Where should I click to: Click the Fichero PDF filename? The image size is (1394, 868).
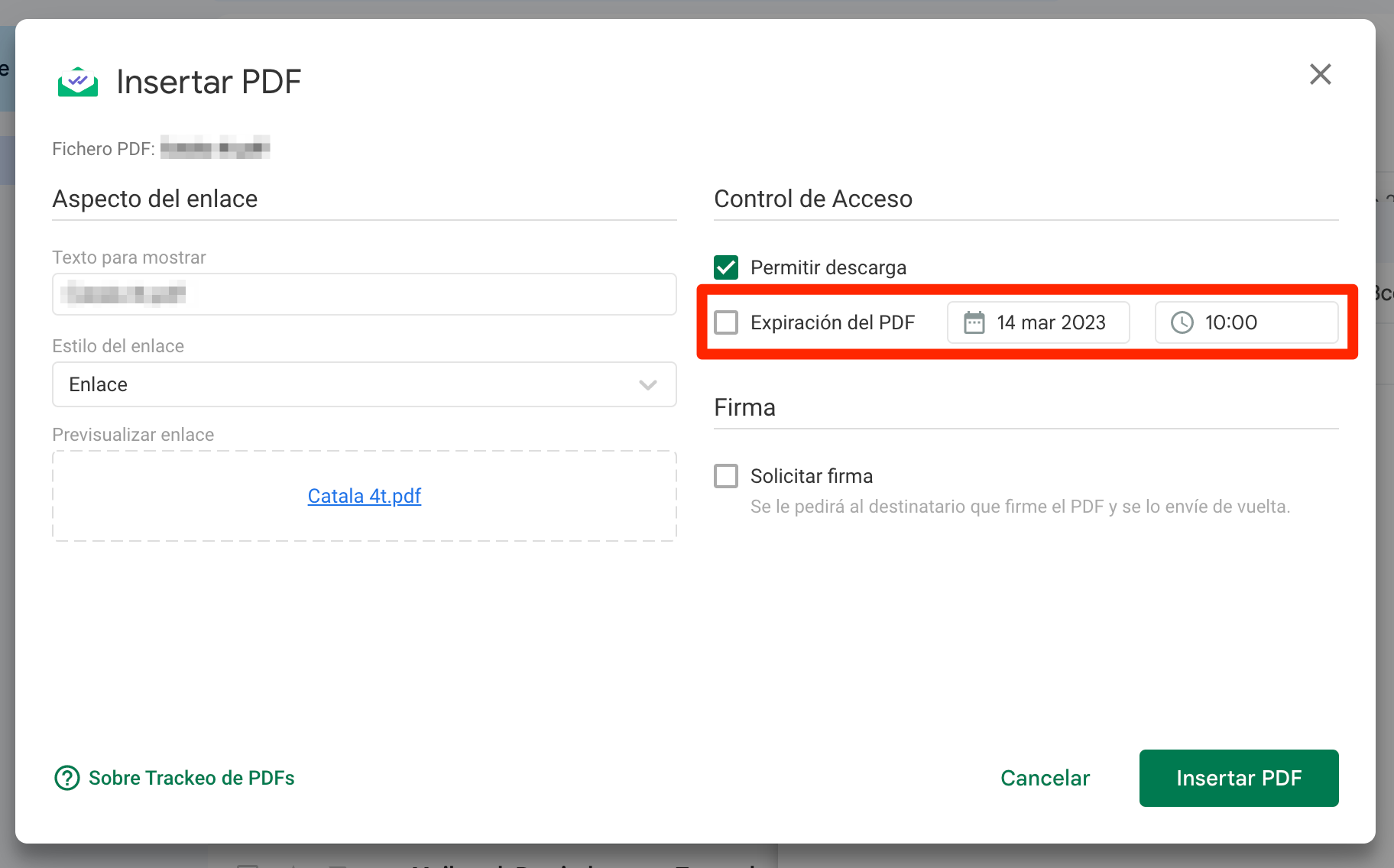click(x=215, y=147)
